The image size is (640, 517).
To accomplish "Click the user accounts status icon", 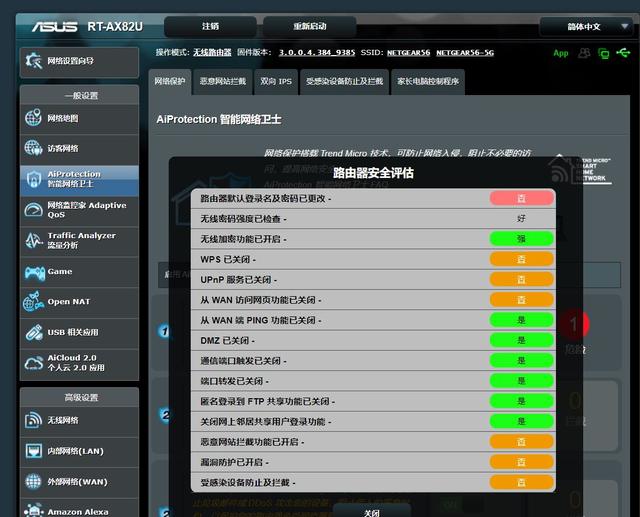I will tap(584, 53).
